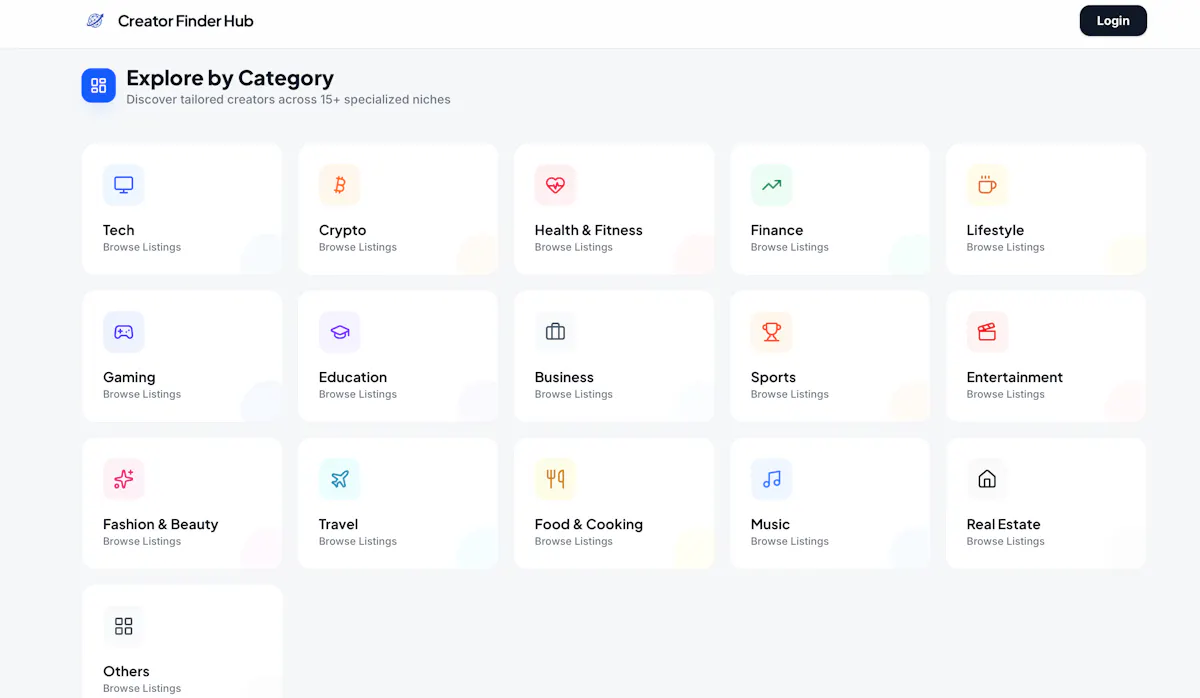Screen dimensions: 1200x698
Task: Click the Health & Fitness heart-pulse icon
Action: click(556, 185)
